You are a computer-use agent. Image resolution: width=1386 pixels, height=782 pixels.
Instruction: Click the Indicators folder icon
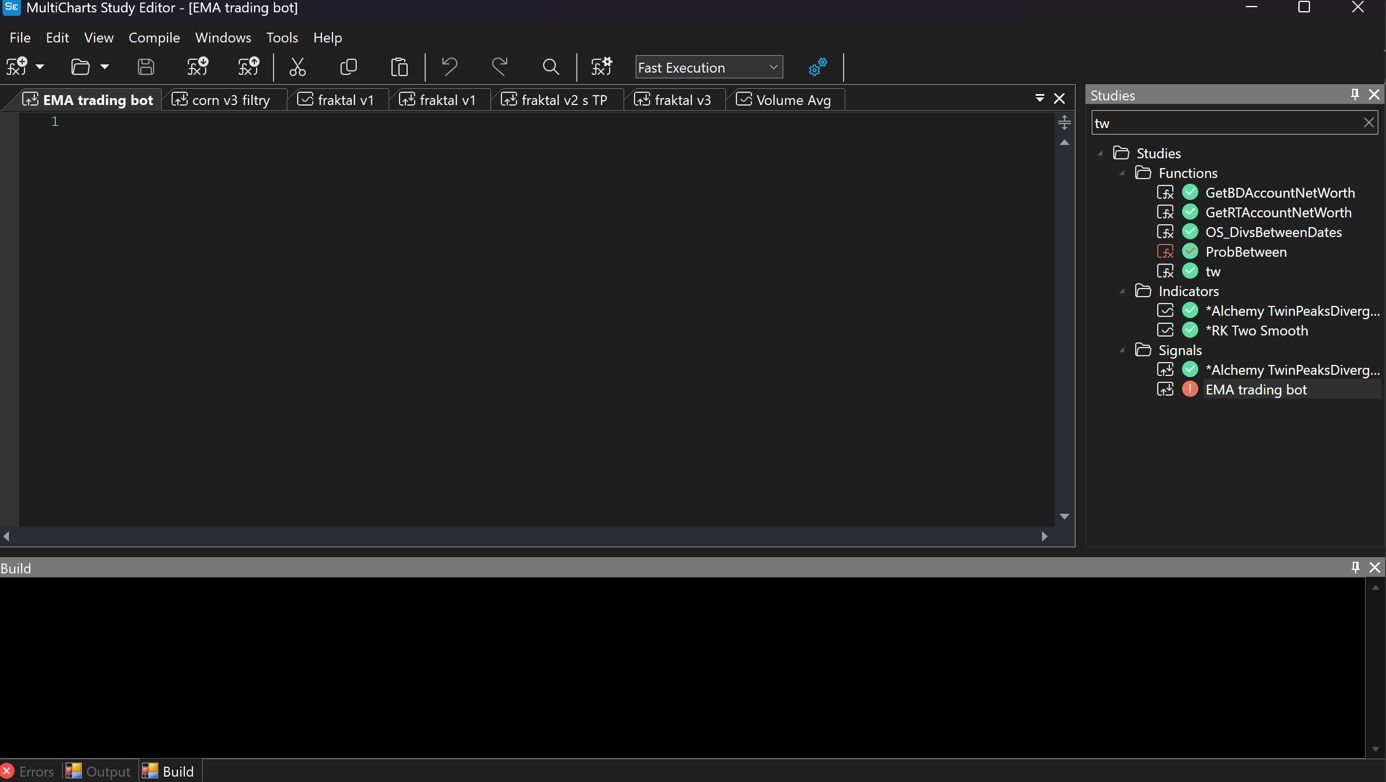[x=1143, y=291]
